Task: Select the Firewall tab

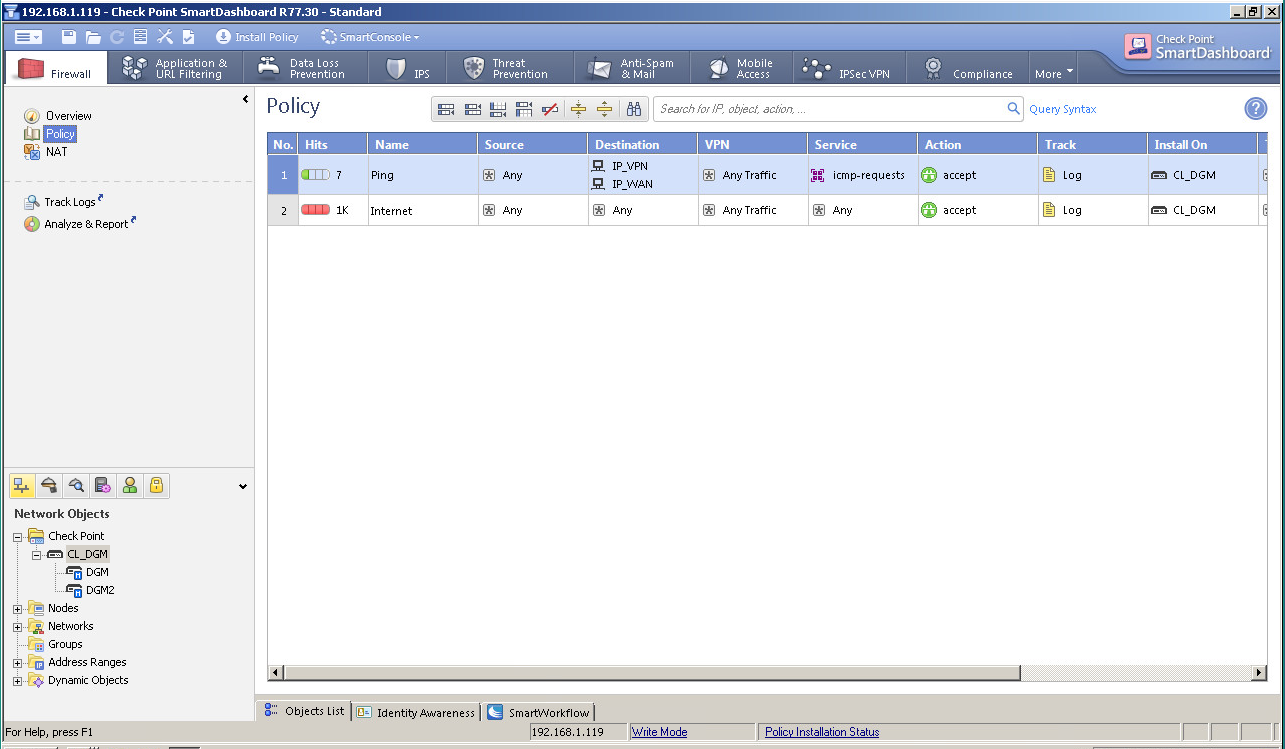Action: pyautogui.click(x=58, y=68)
